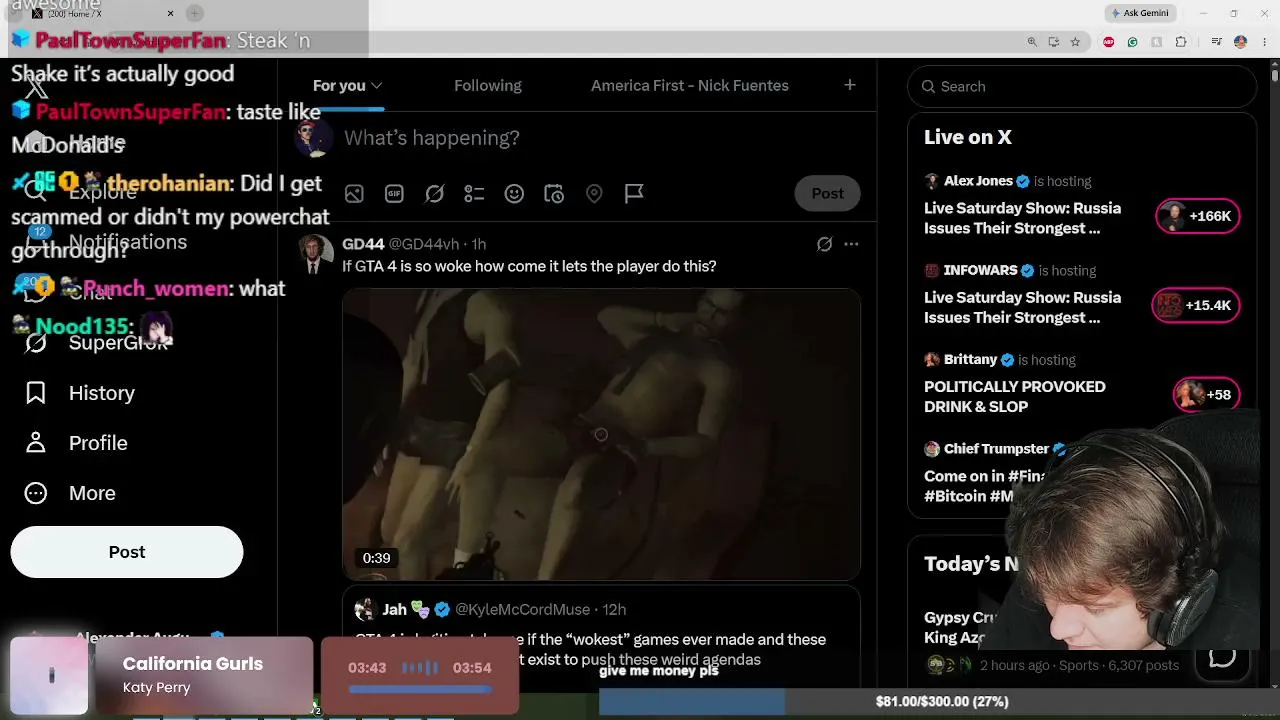Open Notifications in the sidebar
Viewport: 1280px width, 720px height.
[x=106, y=242]
